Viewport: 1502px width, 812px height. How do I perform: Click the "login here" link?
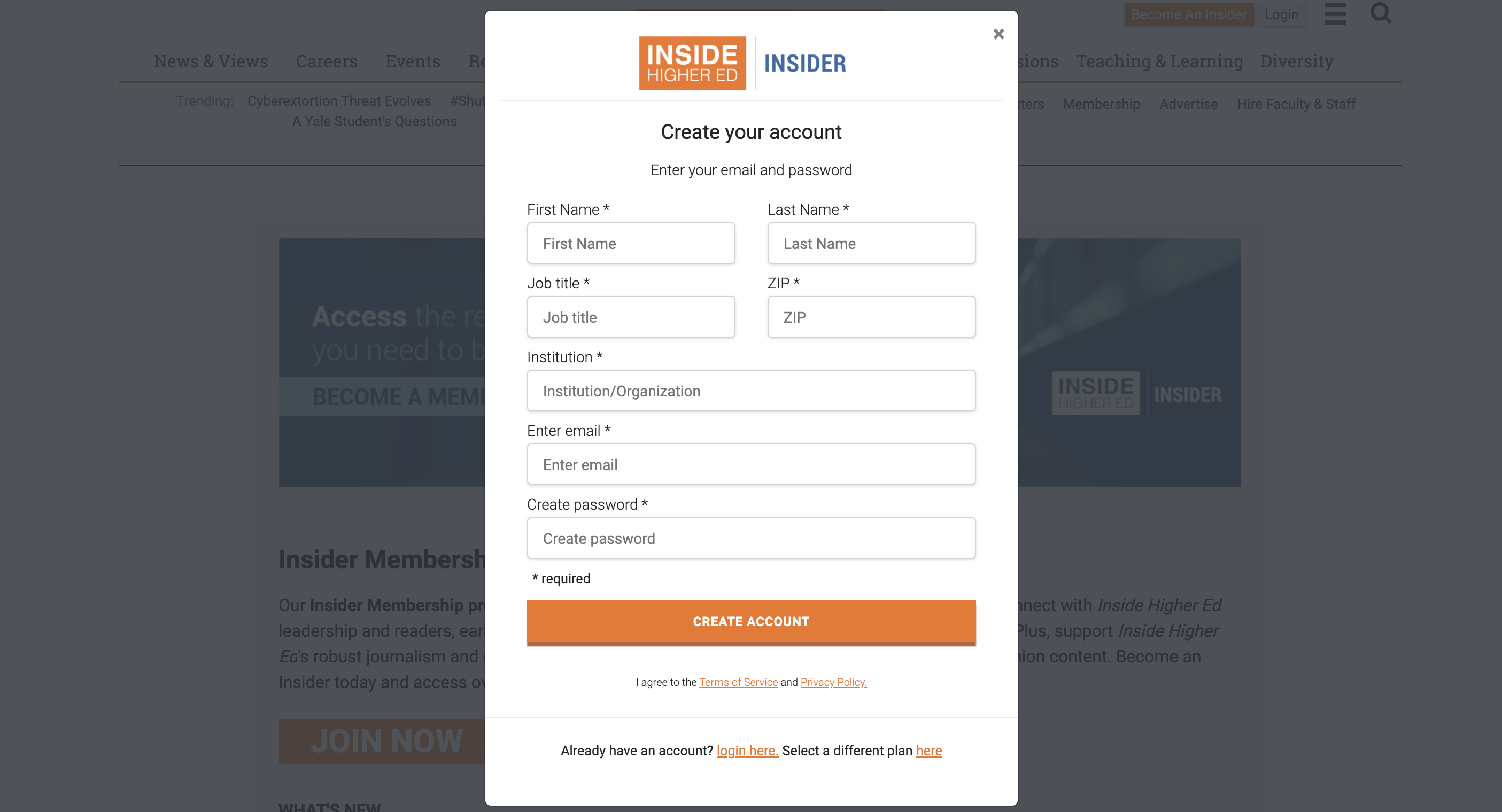[x=747, y=751]
